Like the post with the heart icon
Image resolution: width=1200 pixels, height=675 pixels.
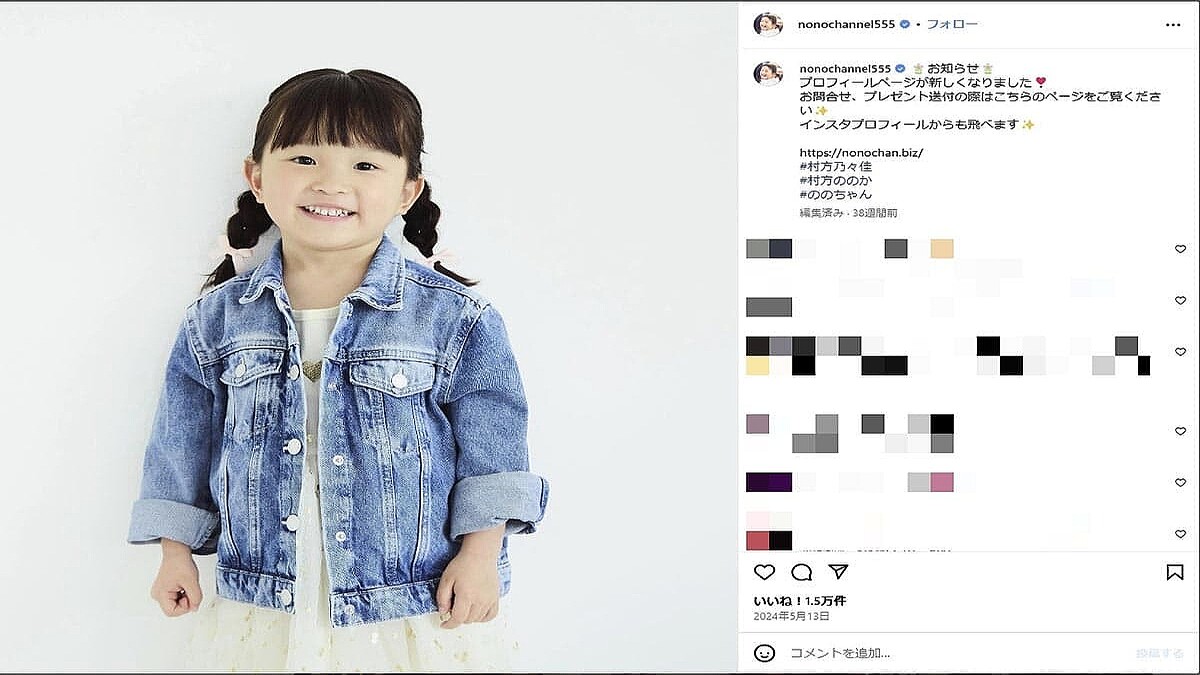[x=764, y=572]
